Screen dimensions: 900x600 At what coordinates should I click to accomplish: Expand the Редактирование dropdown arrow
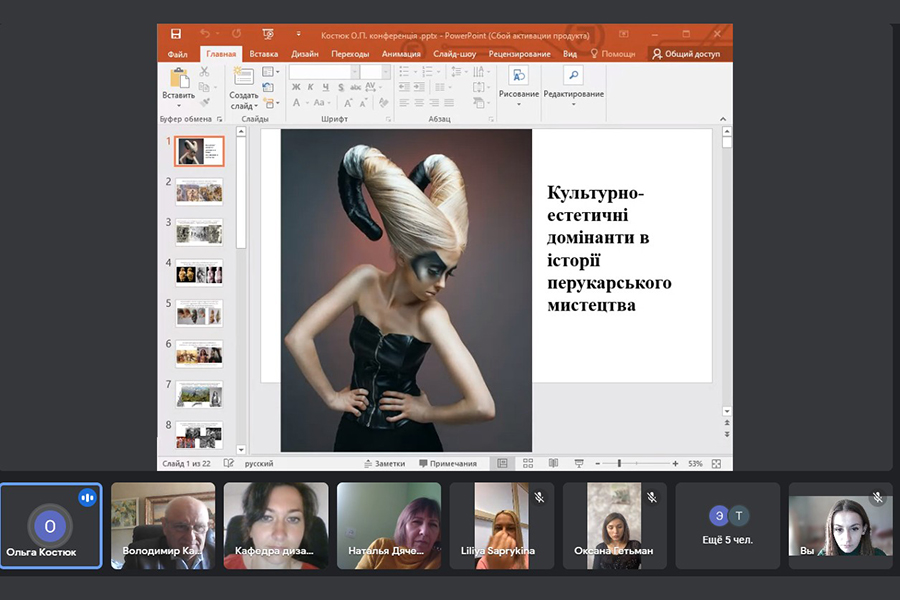click(x=573, y=103)
